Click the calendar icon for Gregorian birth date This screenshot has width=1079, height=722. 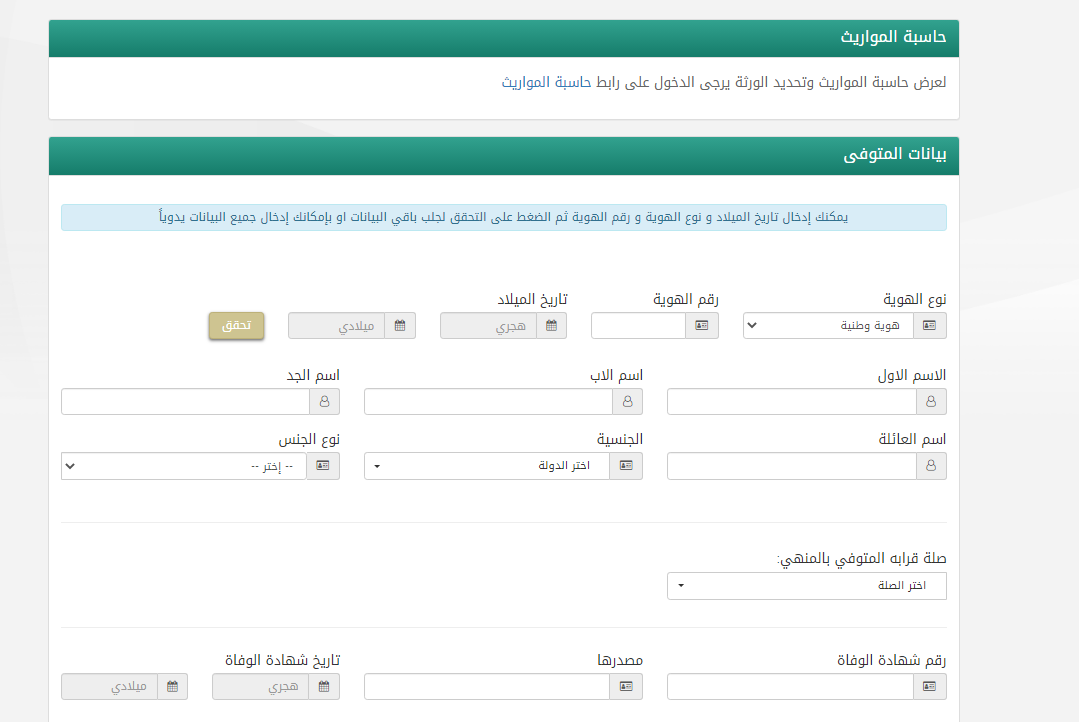400,326
